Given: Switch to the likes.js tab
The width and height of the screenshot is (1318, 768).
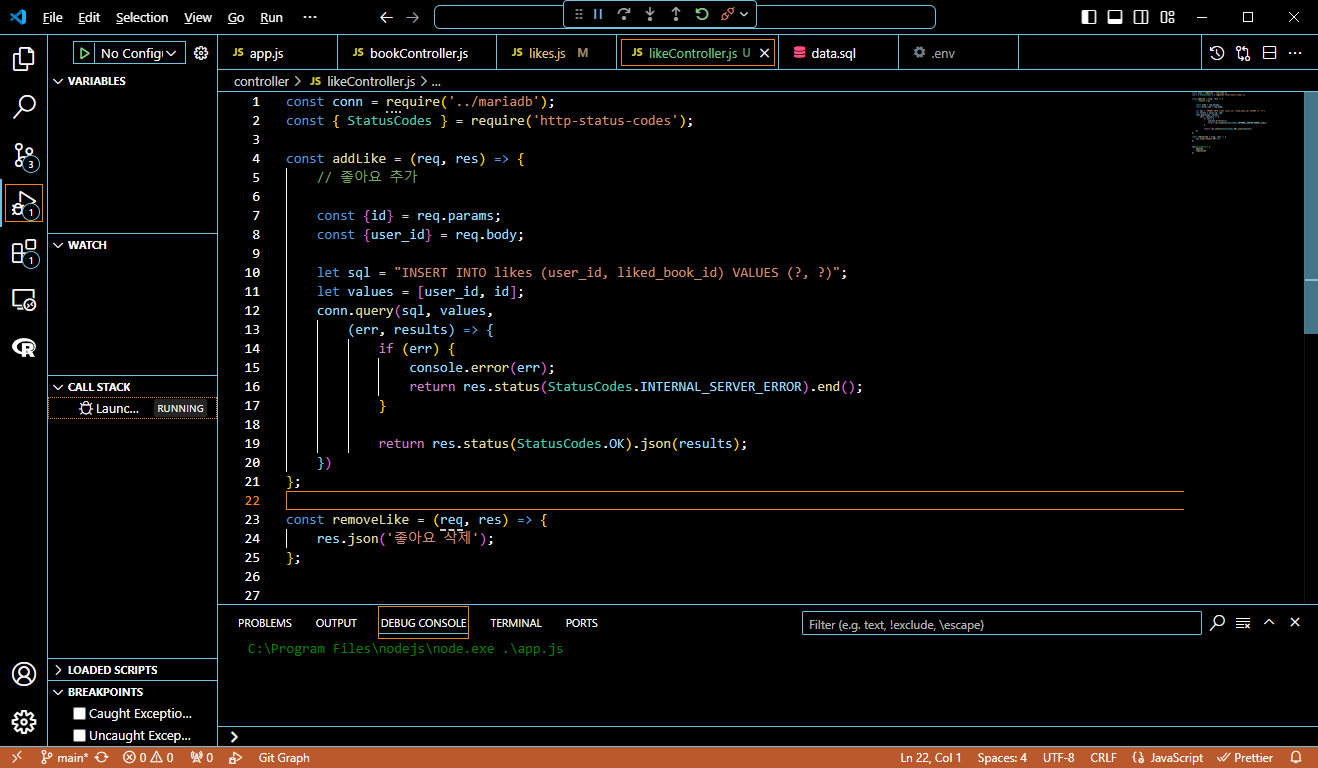Looking at the screenshot, I should [557, 53].
